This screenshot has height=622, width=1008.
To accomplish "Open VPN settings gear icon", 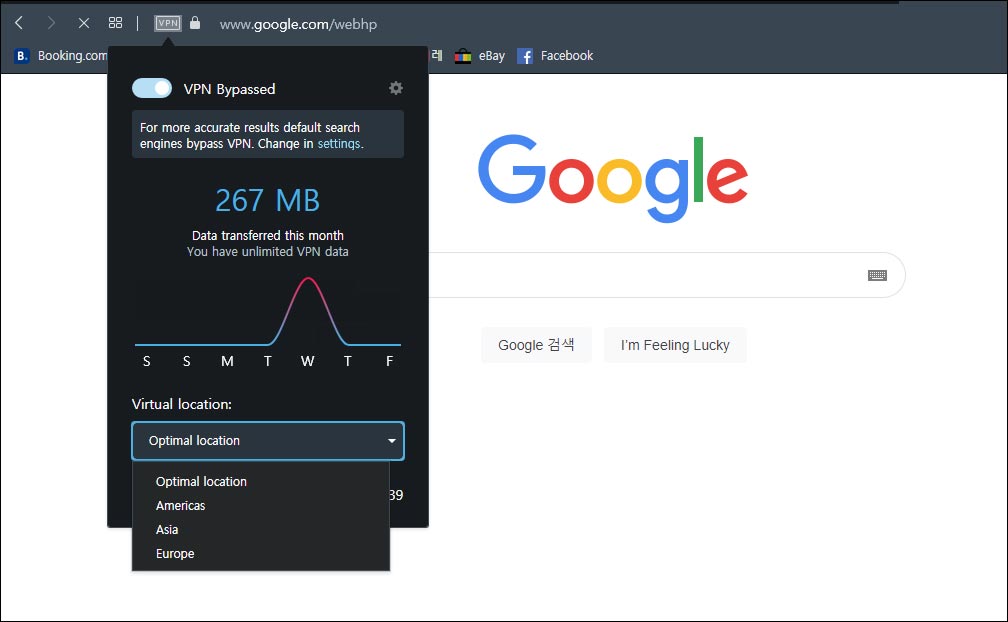I will tap(396, 88).
